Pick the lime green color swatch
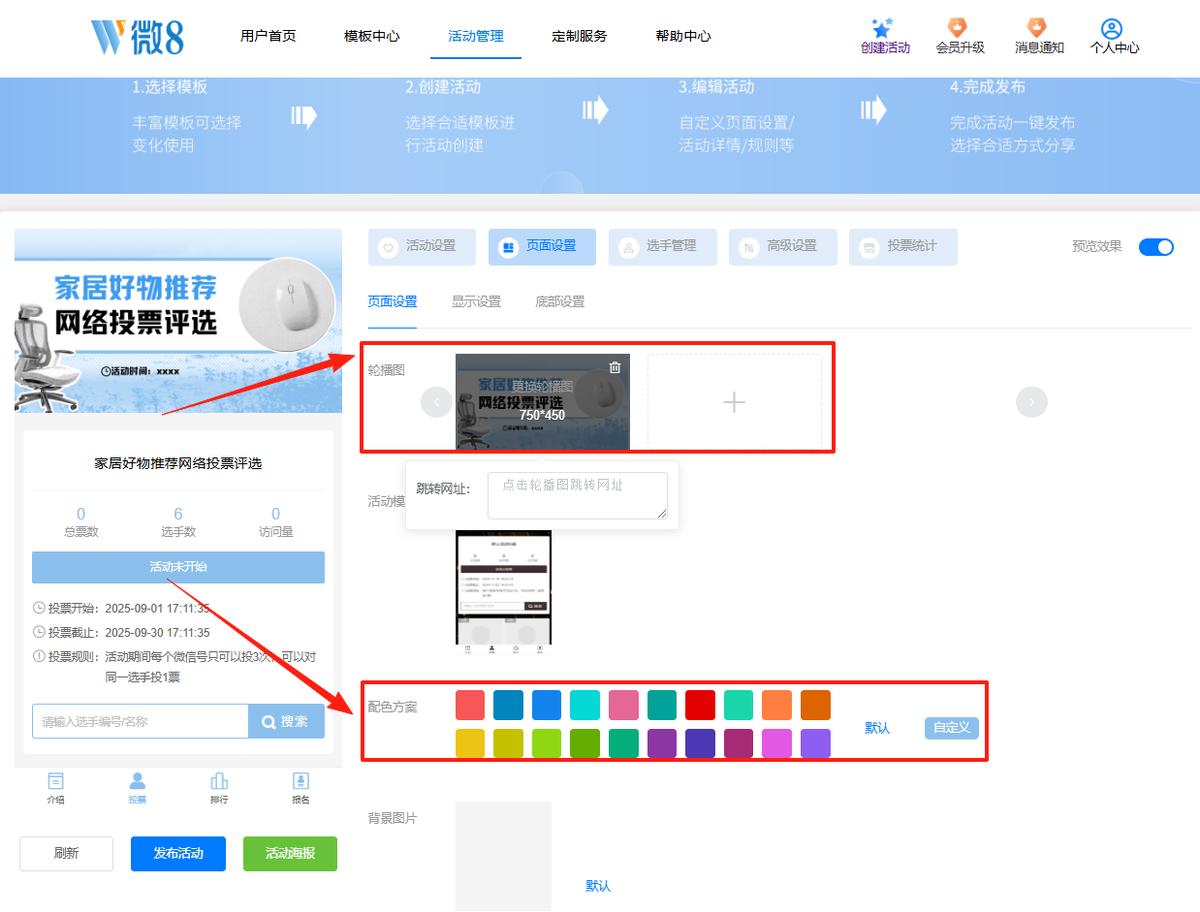 [x=547, y=743]
